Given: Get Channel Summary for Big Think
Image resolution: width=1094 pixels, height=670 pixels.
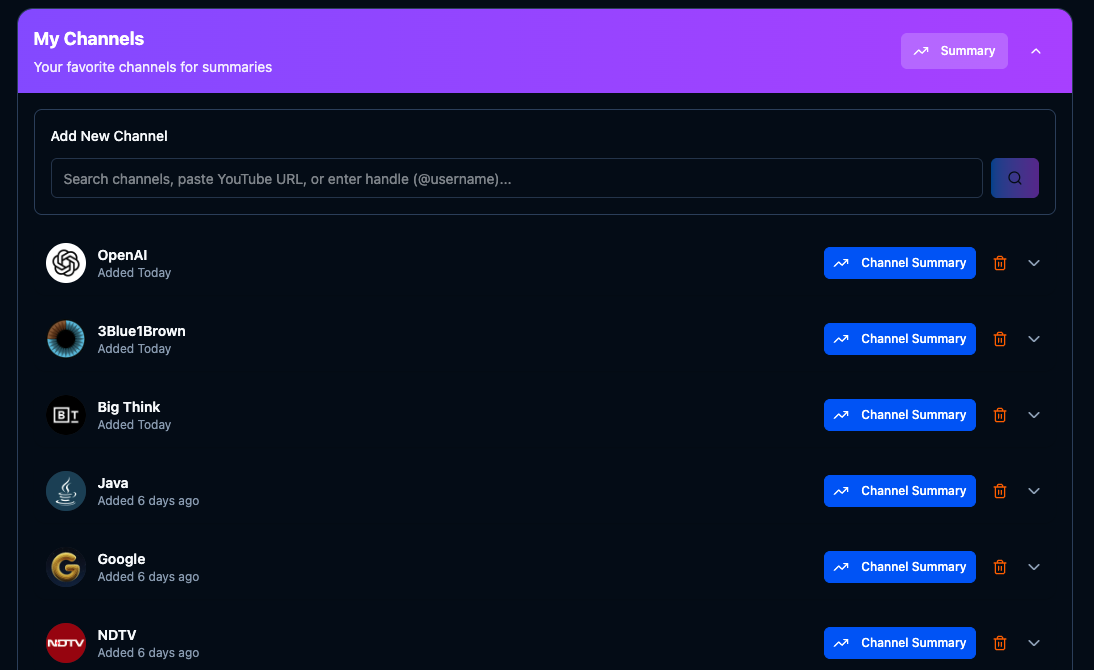Looking at the screenshot, I should pyautogui.click(x=899, y=415).
